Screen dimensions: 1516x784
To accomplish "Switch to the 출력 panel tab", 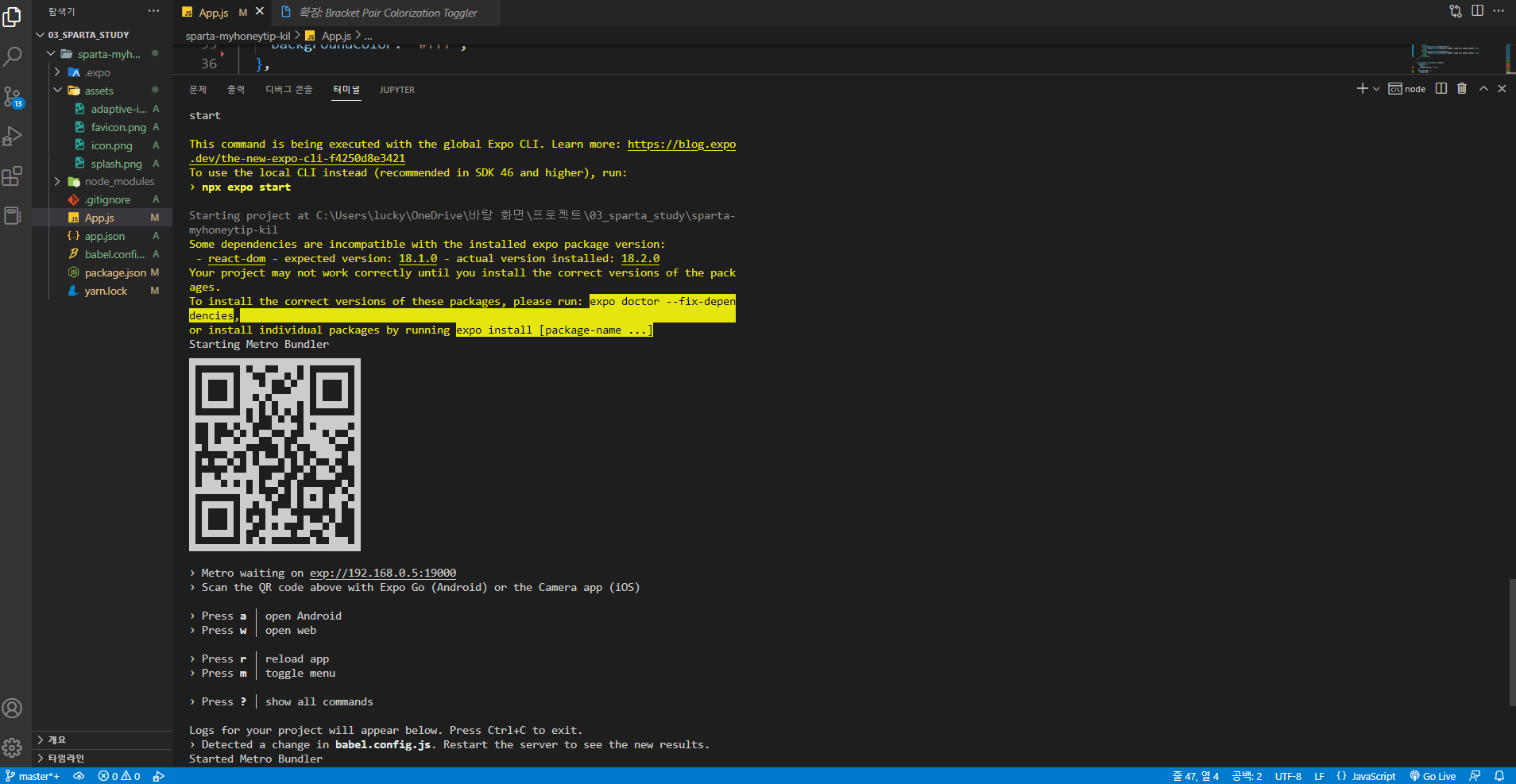I will pos(236,90).
